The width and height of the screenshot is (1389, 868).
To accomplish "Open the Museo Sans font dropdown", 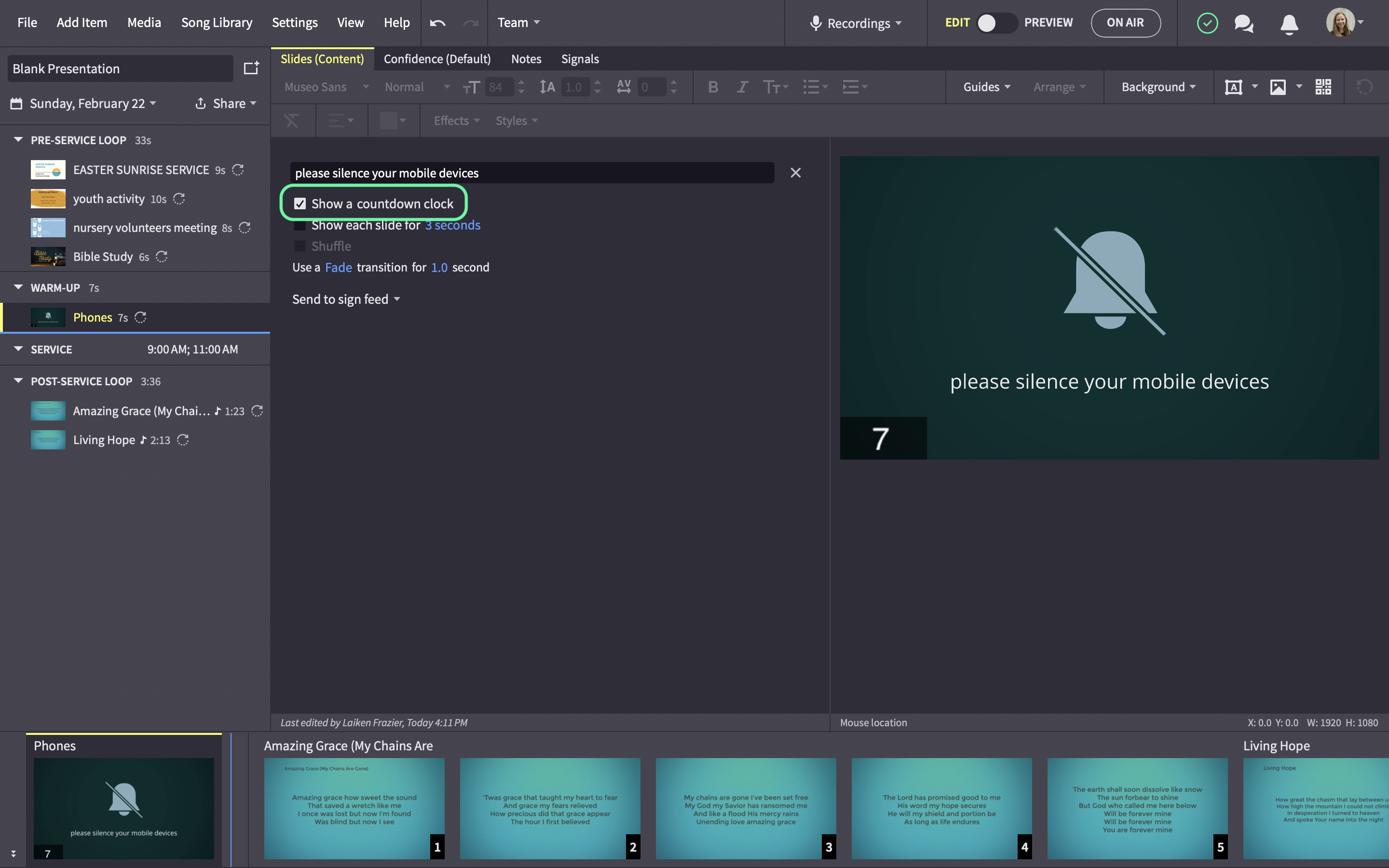I will click(x=327, y=87).
